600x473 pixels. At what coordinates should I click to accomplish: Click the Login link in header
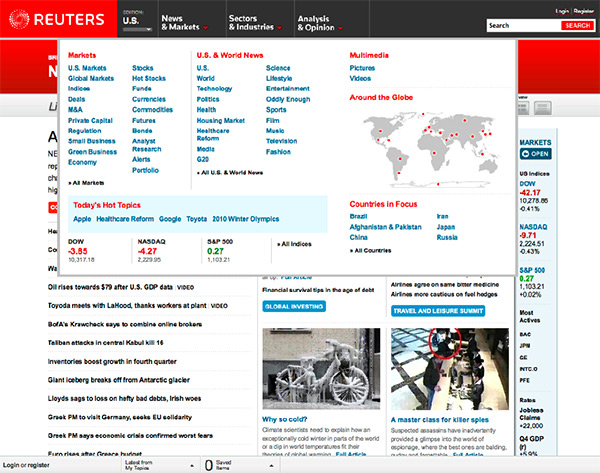point(561,10)
